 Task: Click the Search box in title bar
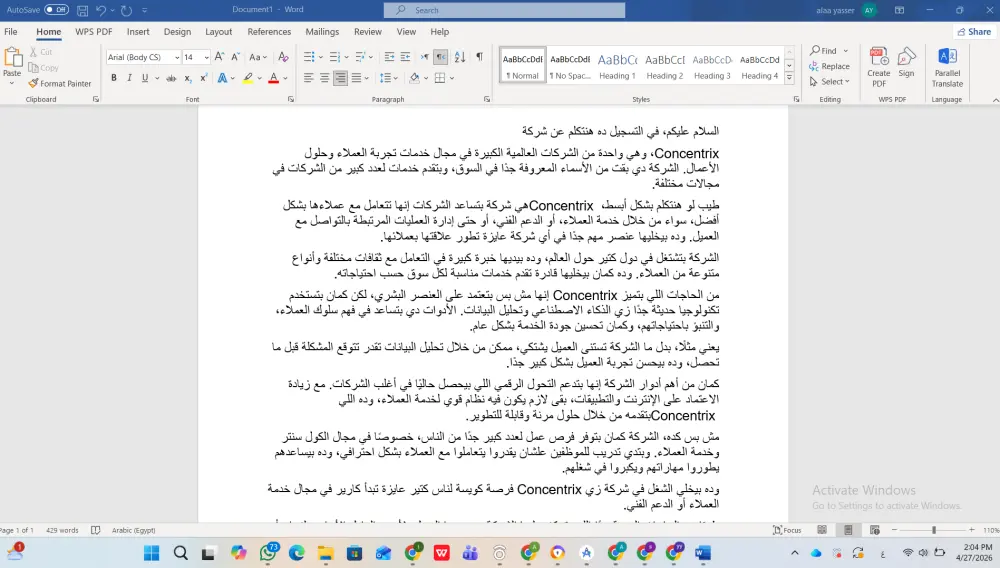pyautogui.click(x=504, y=10)
